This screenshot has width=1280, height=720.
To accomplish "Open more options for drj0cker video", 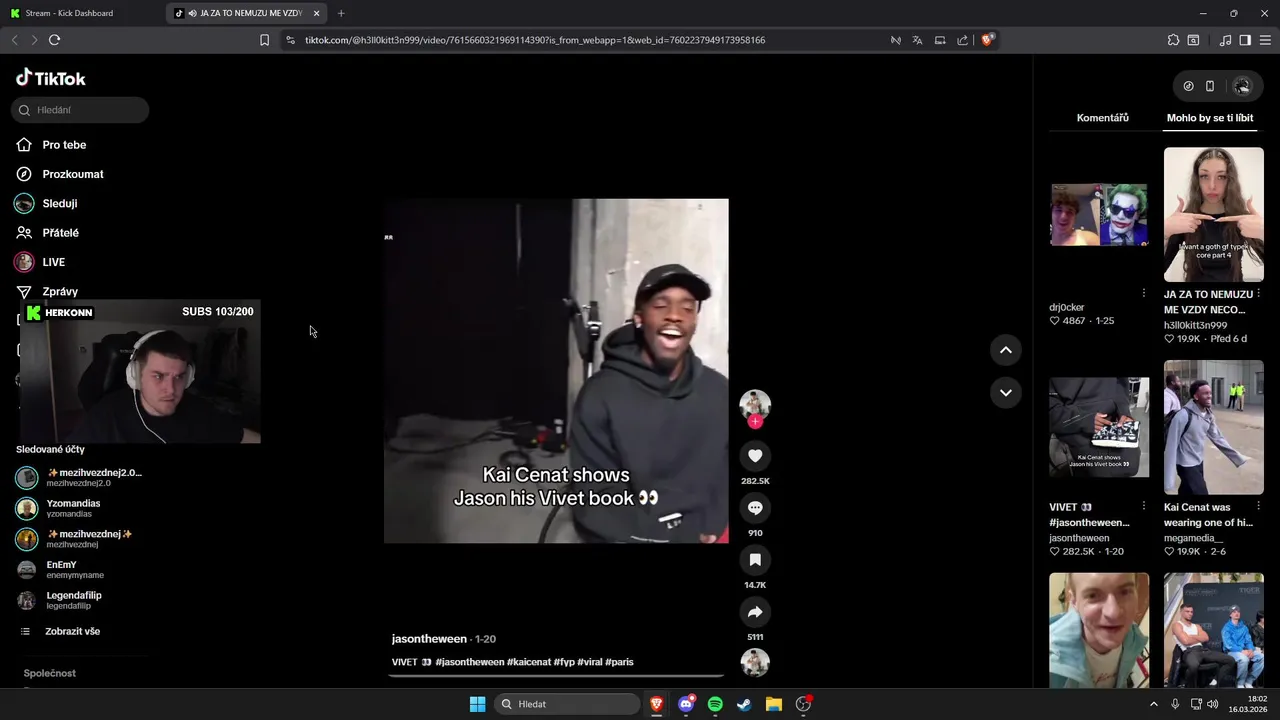I will click(1144, 293).
